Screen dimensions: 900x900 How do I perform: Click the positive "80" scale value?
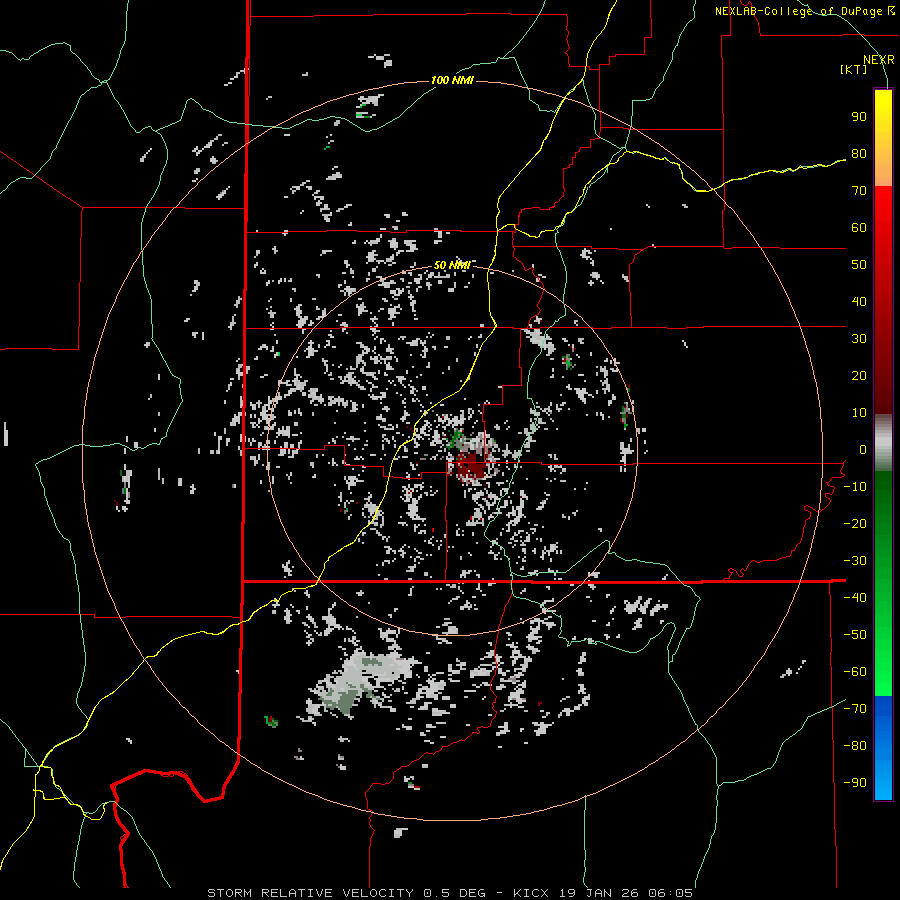[859, 154]
